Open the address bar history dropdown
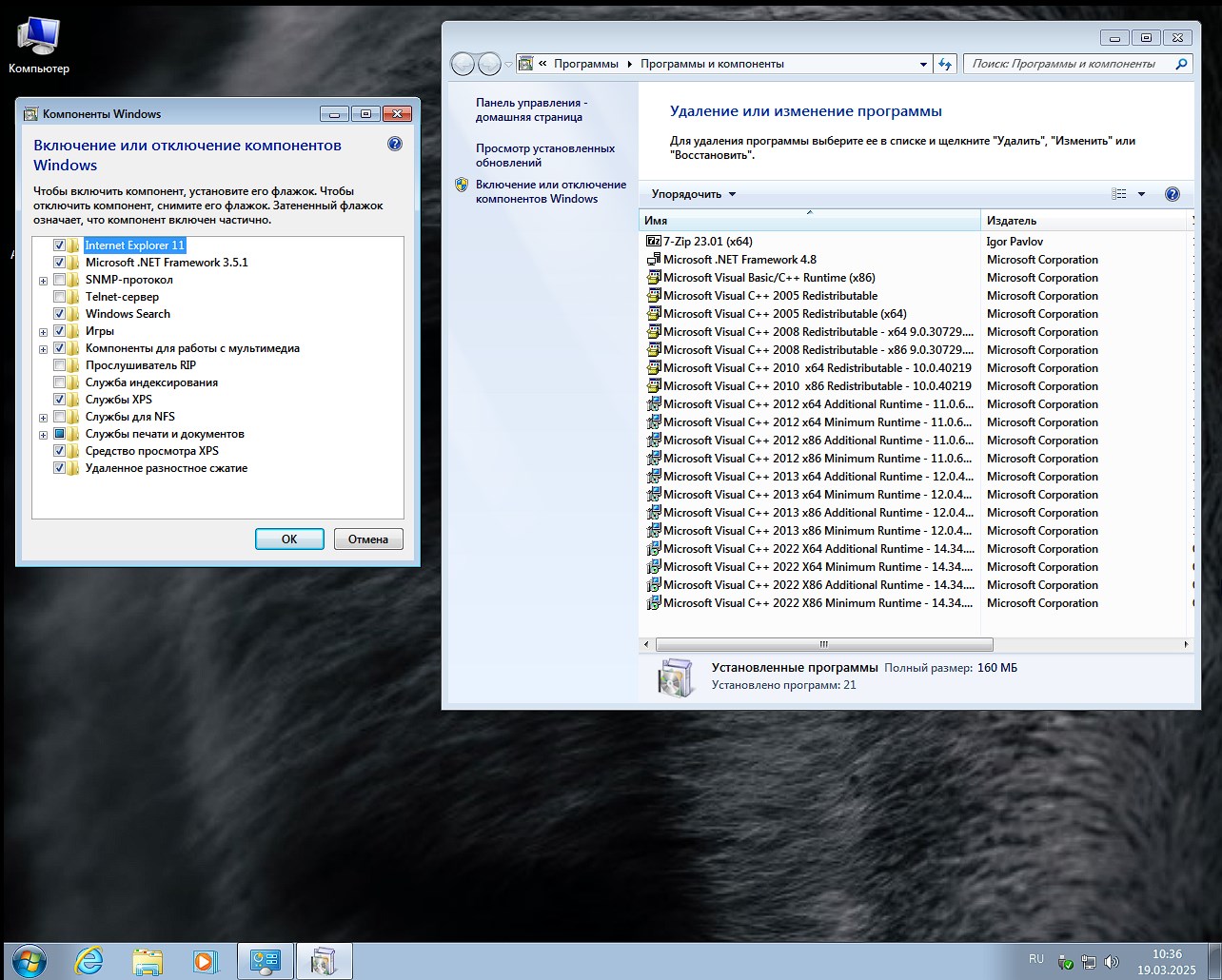 923,64
